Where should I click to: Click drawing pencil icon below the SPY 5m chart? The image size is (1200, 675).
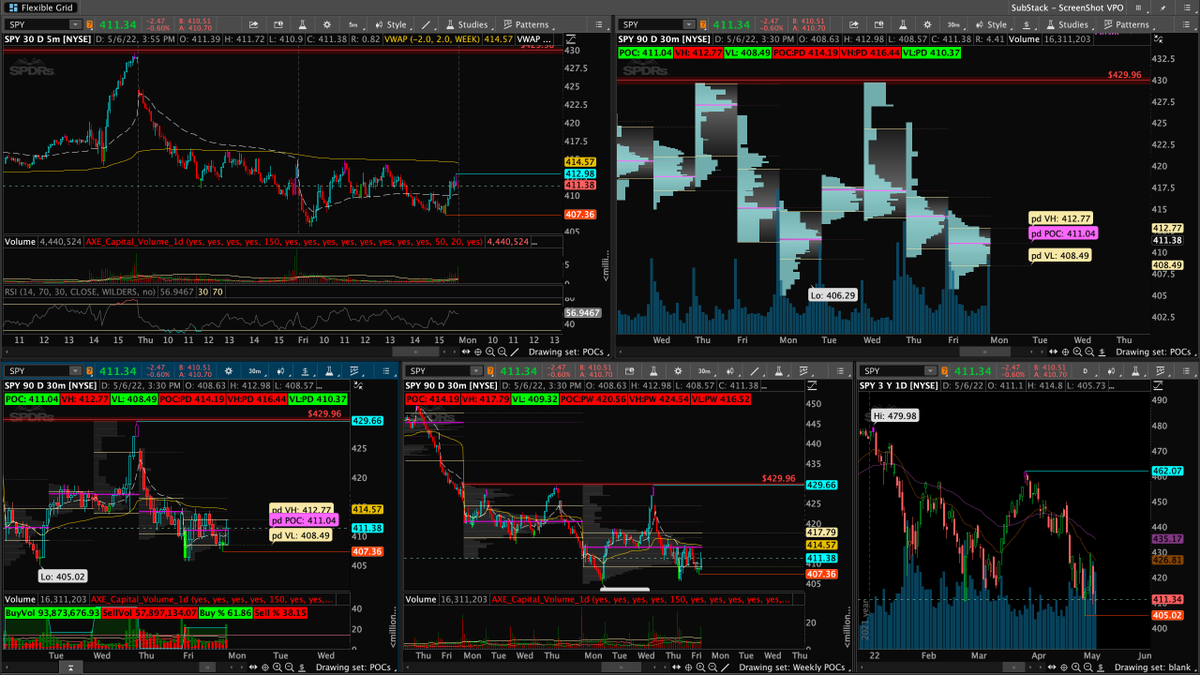[x=514, y=352]
